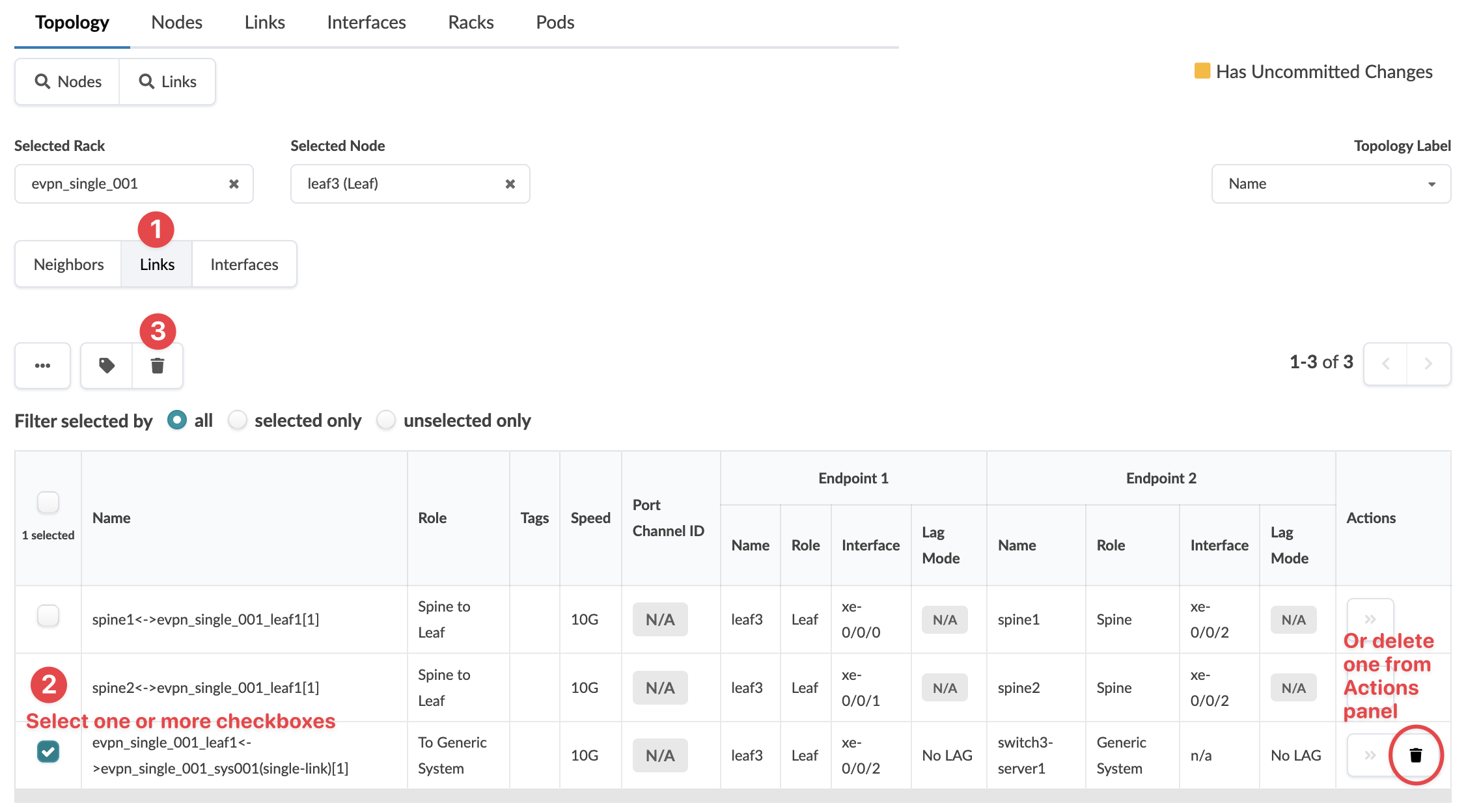This screenshot has width=1466, height=812.
Task: Toggle the select-all header checkbox
Action: pyautogui.click(x=48, y=502)
